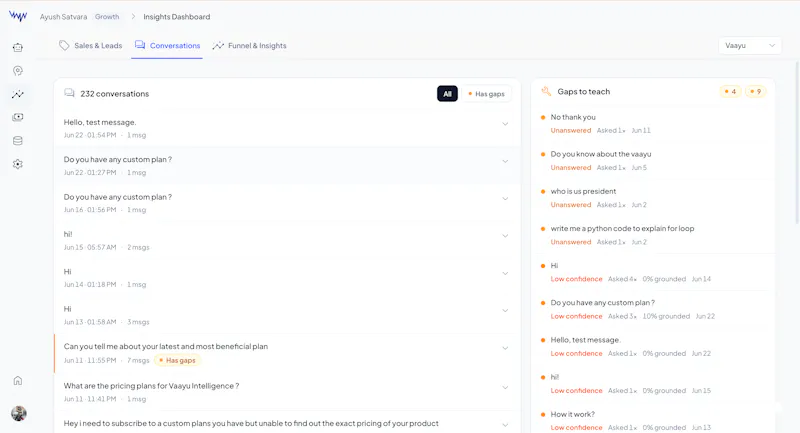Open the bot agent icon in sidebar
Image resolution: width=800 pixels, height=433 pixels.
[x=18, y=47]
